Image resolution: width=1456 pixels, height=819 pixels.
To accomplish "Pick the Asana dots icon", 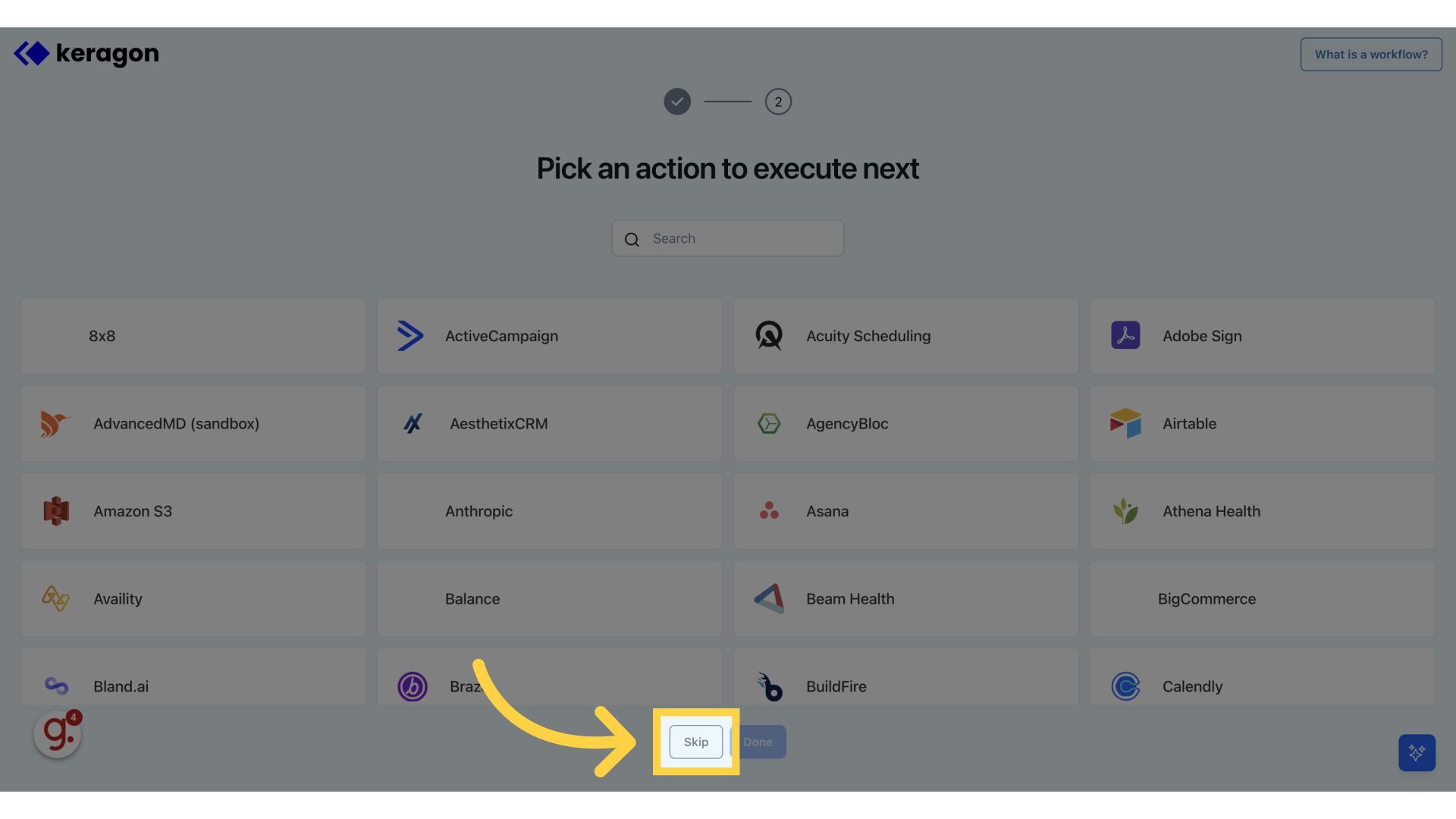I will [x=769, y=510].
